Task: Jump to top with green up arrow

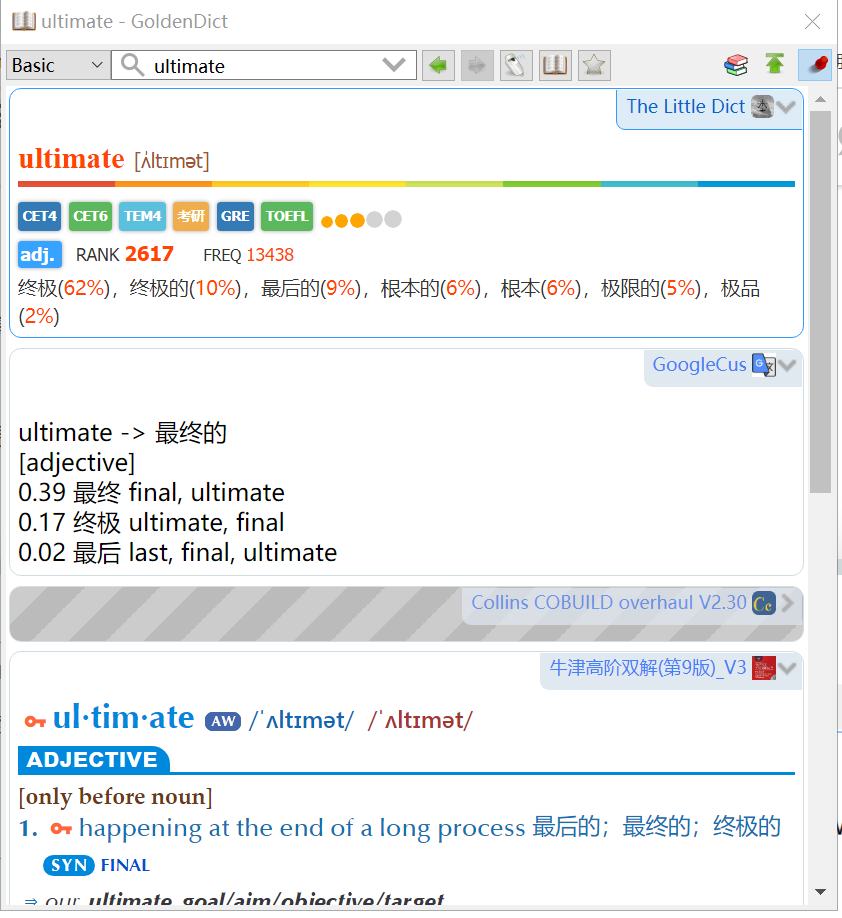Action: coord(775,63)
